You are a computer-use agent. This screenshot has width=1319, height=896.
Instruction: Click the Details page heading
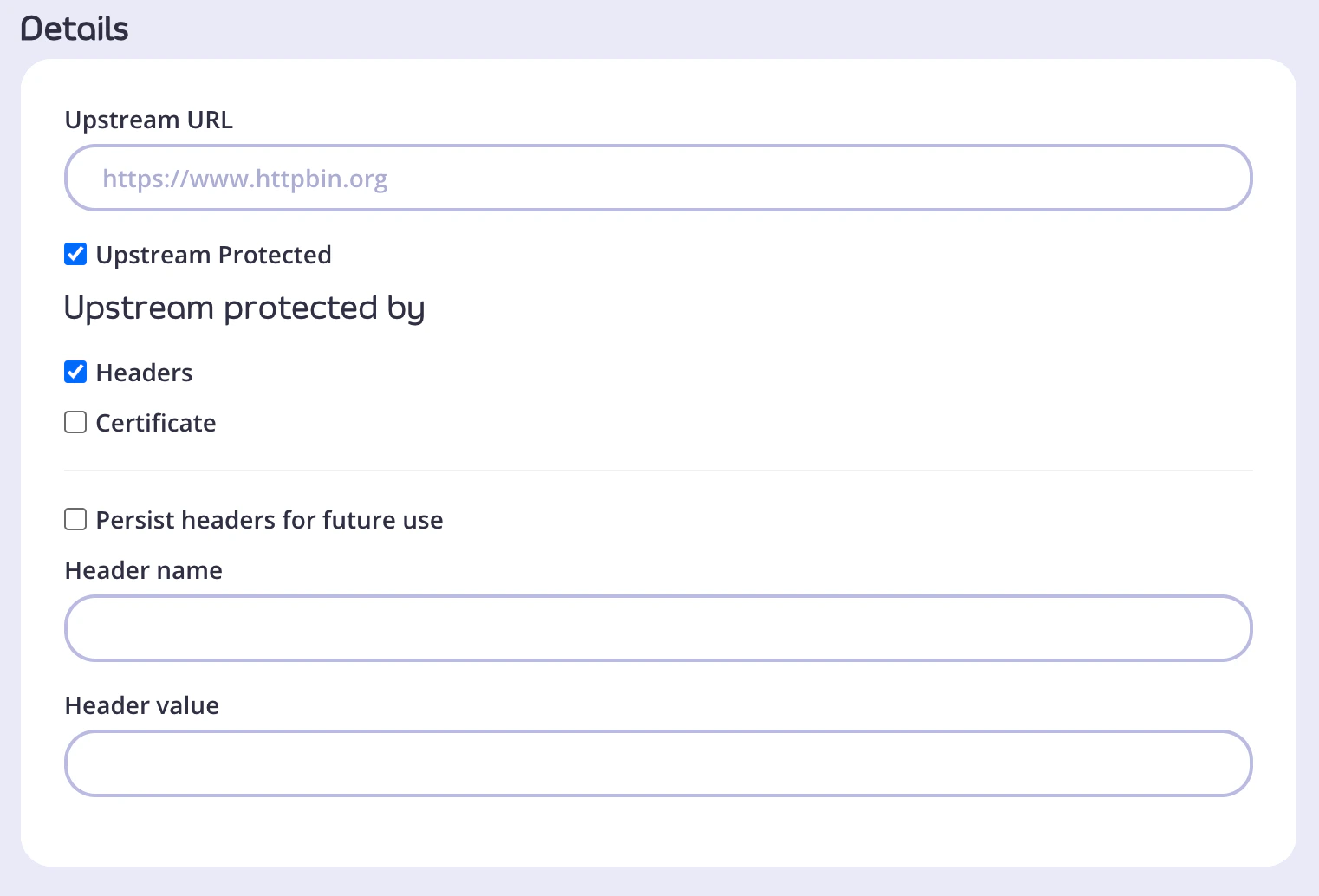click(74, 28)
